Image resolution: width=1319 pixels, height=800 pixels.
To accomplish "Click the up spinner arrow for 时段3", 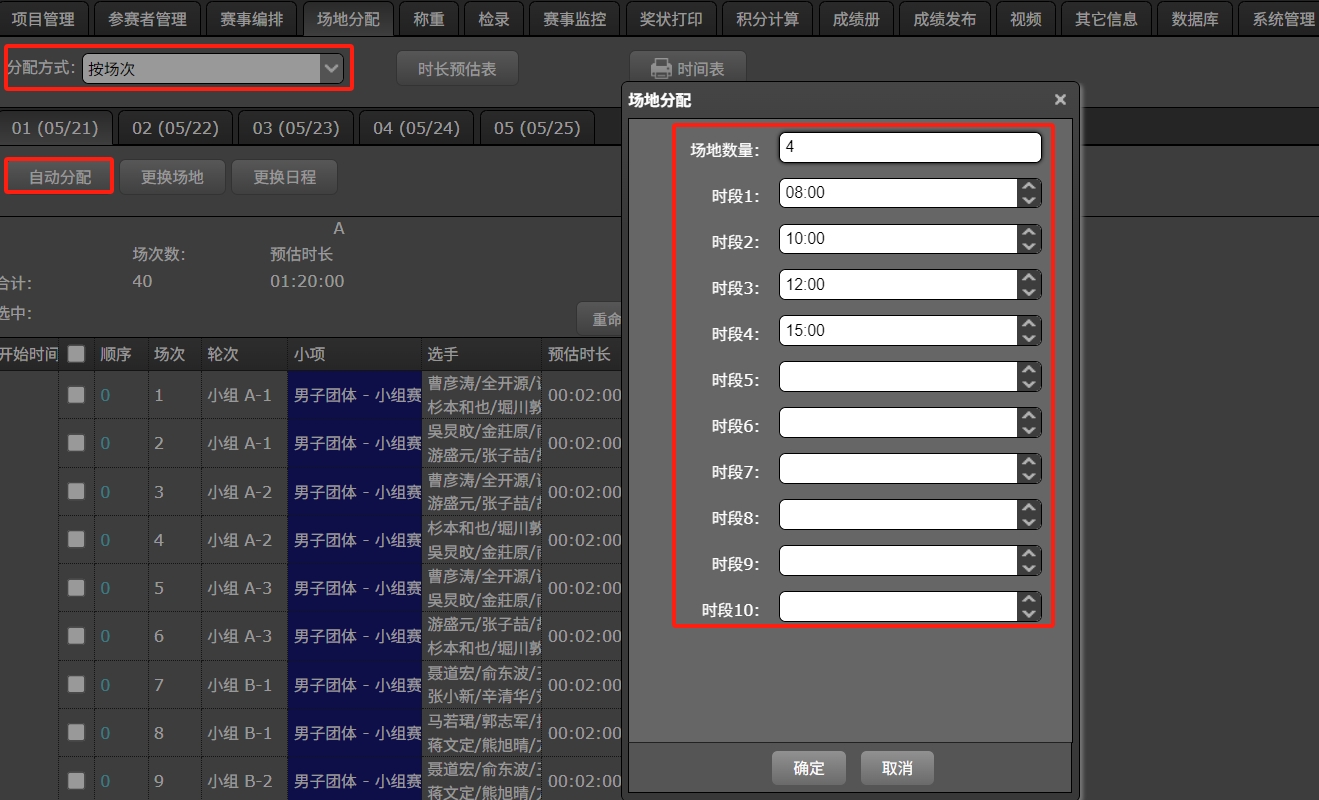I will 1029,278.
